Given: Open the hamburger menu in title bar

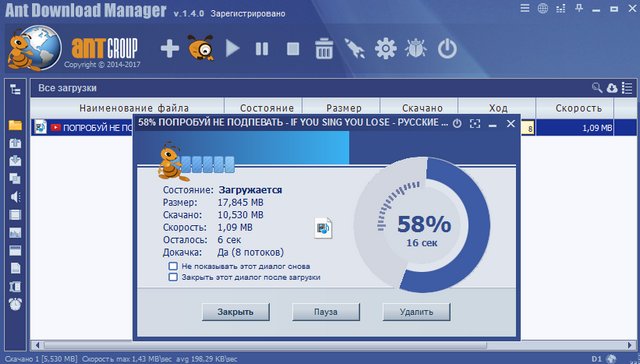Looking at the screenshot, I should (x=525, y=8).
